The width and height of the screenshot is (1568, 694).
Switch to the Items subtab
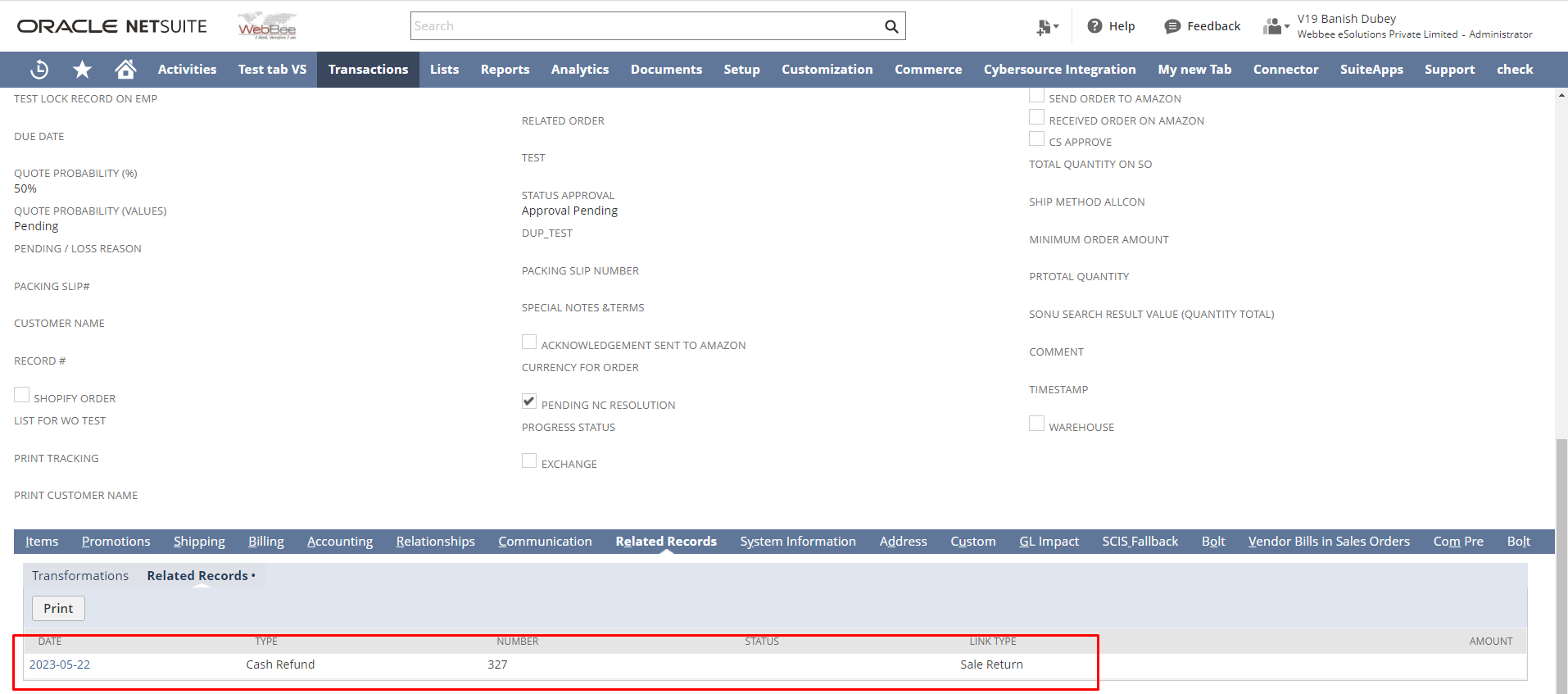click(42, 541)
